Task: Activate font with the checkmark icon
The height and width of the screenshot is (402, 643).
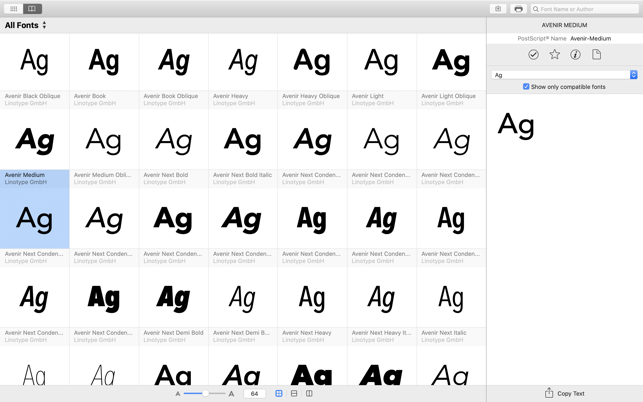Action: (533, 55)
